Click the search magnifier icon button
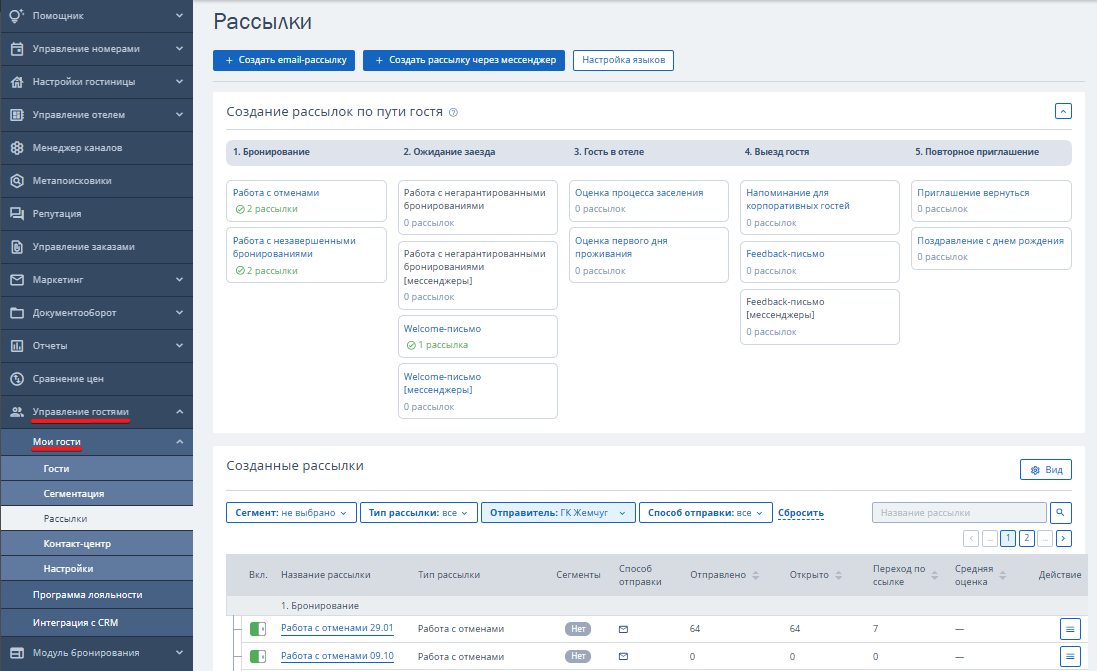Viewport: 1097px width, 671px height. click(1060, 513)
